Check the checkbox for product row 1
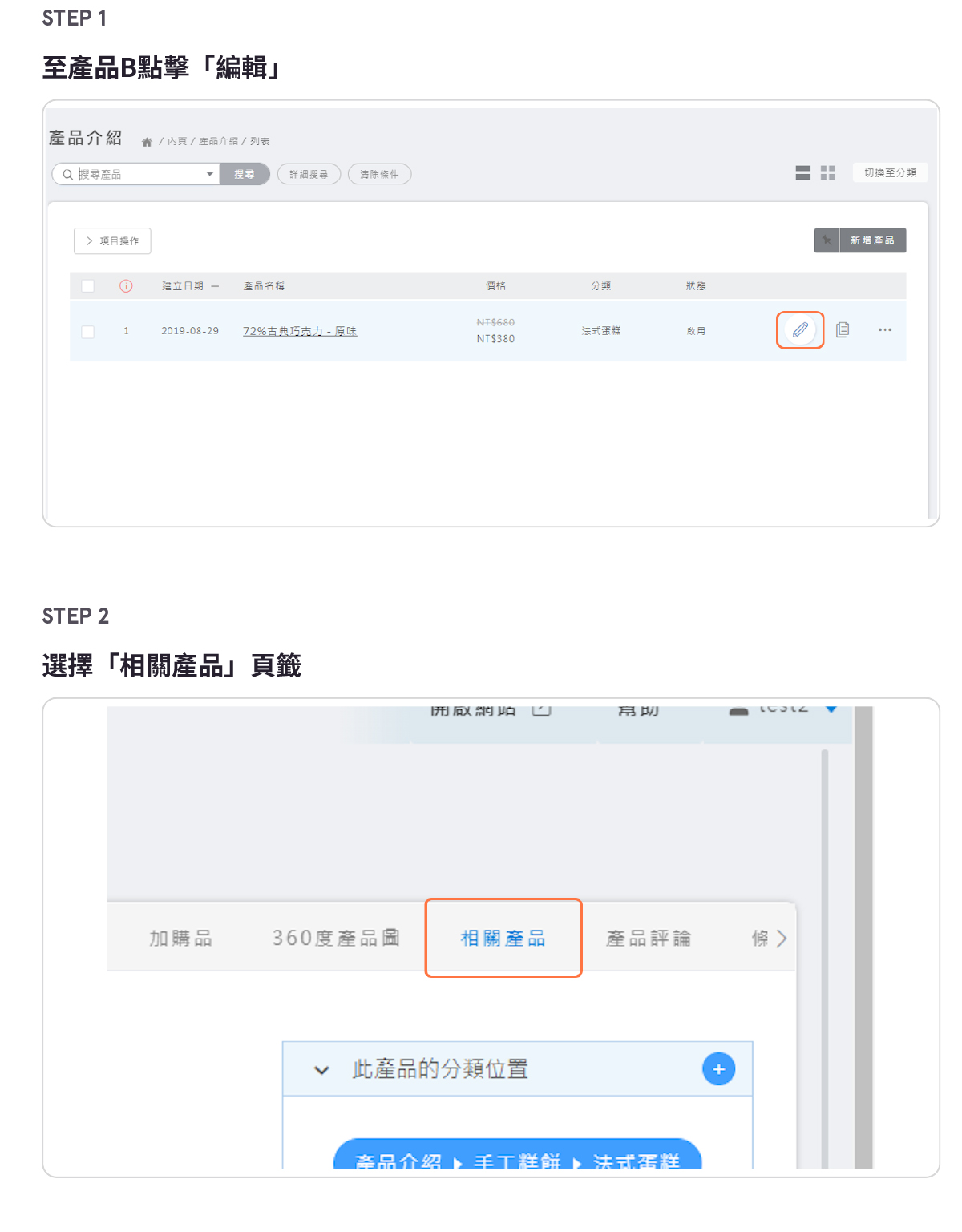Image resolution: width=962 pixels, height=1232 pixels. [88, 331]
